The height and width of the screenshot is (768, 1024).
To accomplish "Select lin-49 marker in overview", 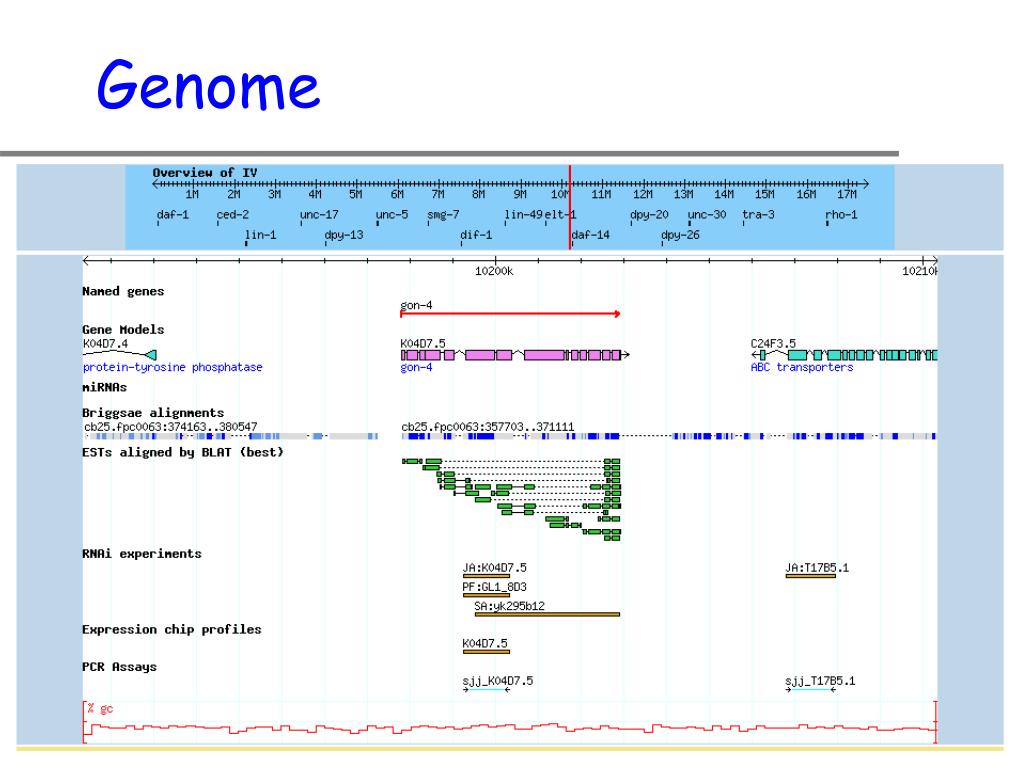I will point(523,215).
